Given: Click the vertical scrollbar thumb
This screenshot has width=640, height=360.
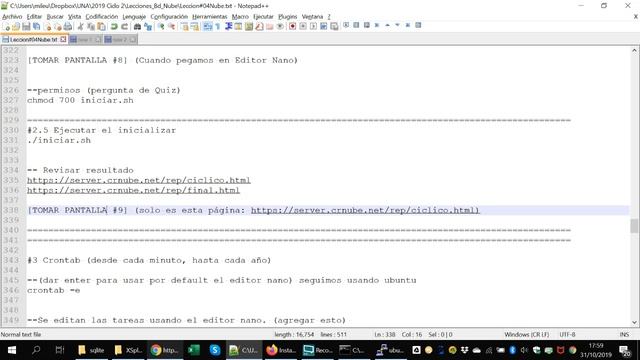Looking at the screenshot, I should [x=634, y=226].
